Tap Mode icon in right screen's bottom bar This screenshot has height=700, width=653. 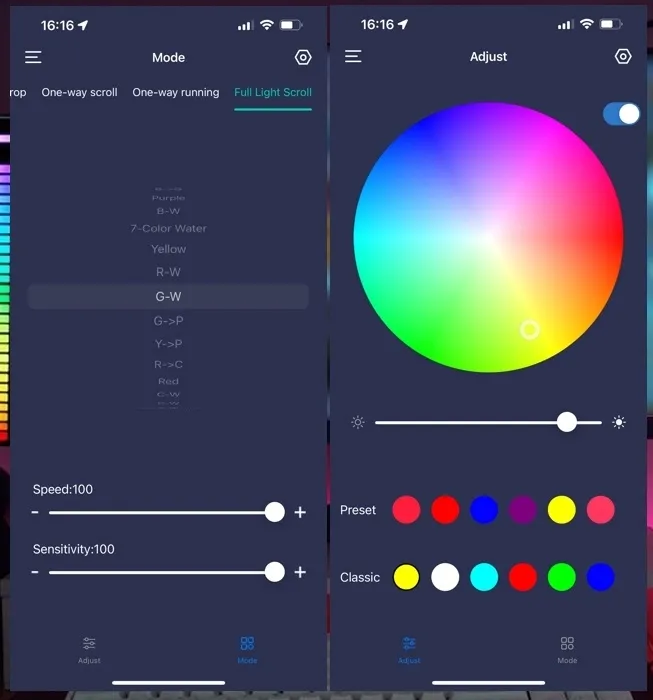pos(567,648)
